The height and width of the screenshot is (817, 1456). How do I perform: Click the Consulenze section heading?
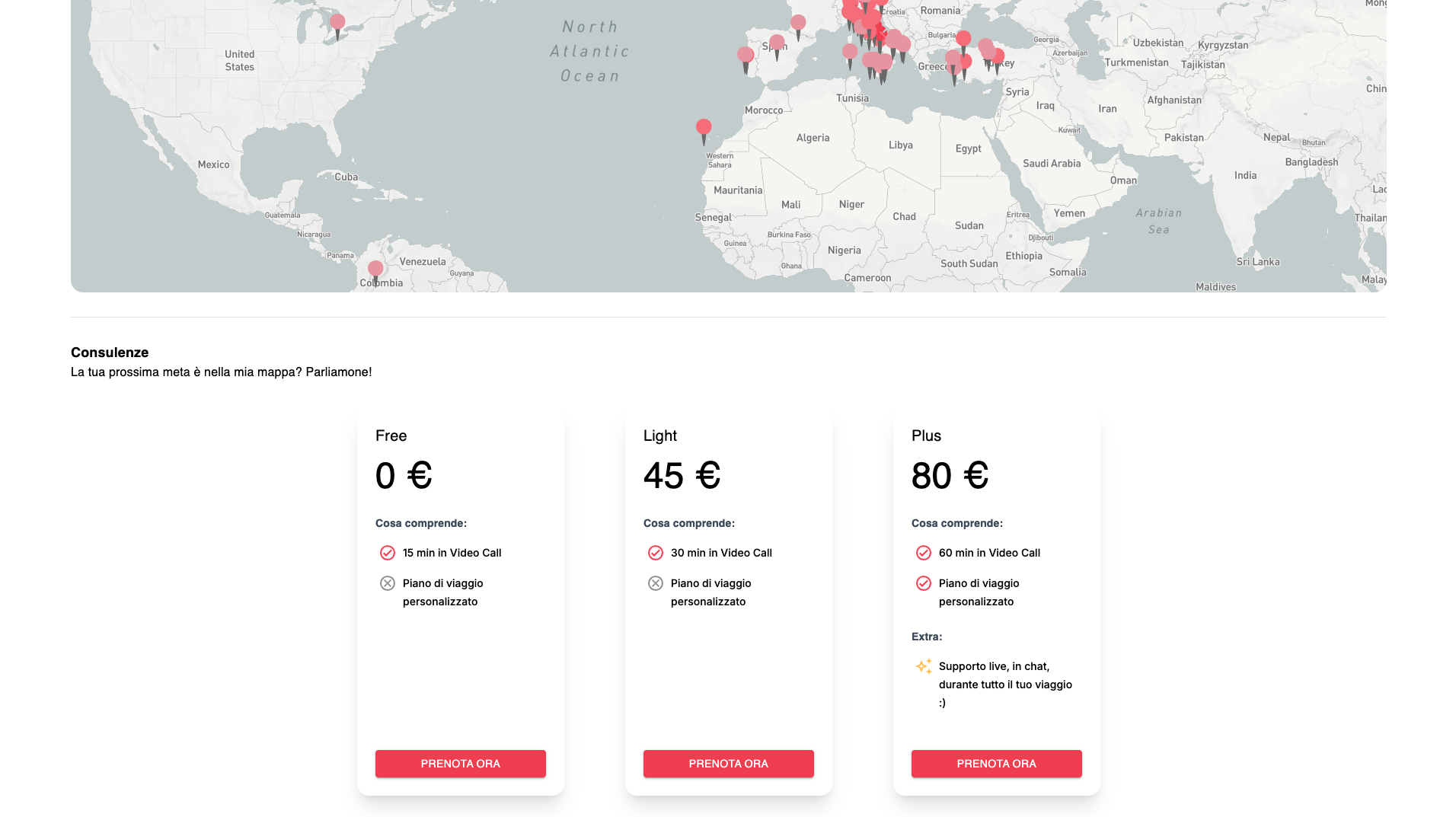click(110, 353)
